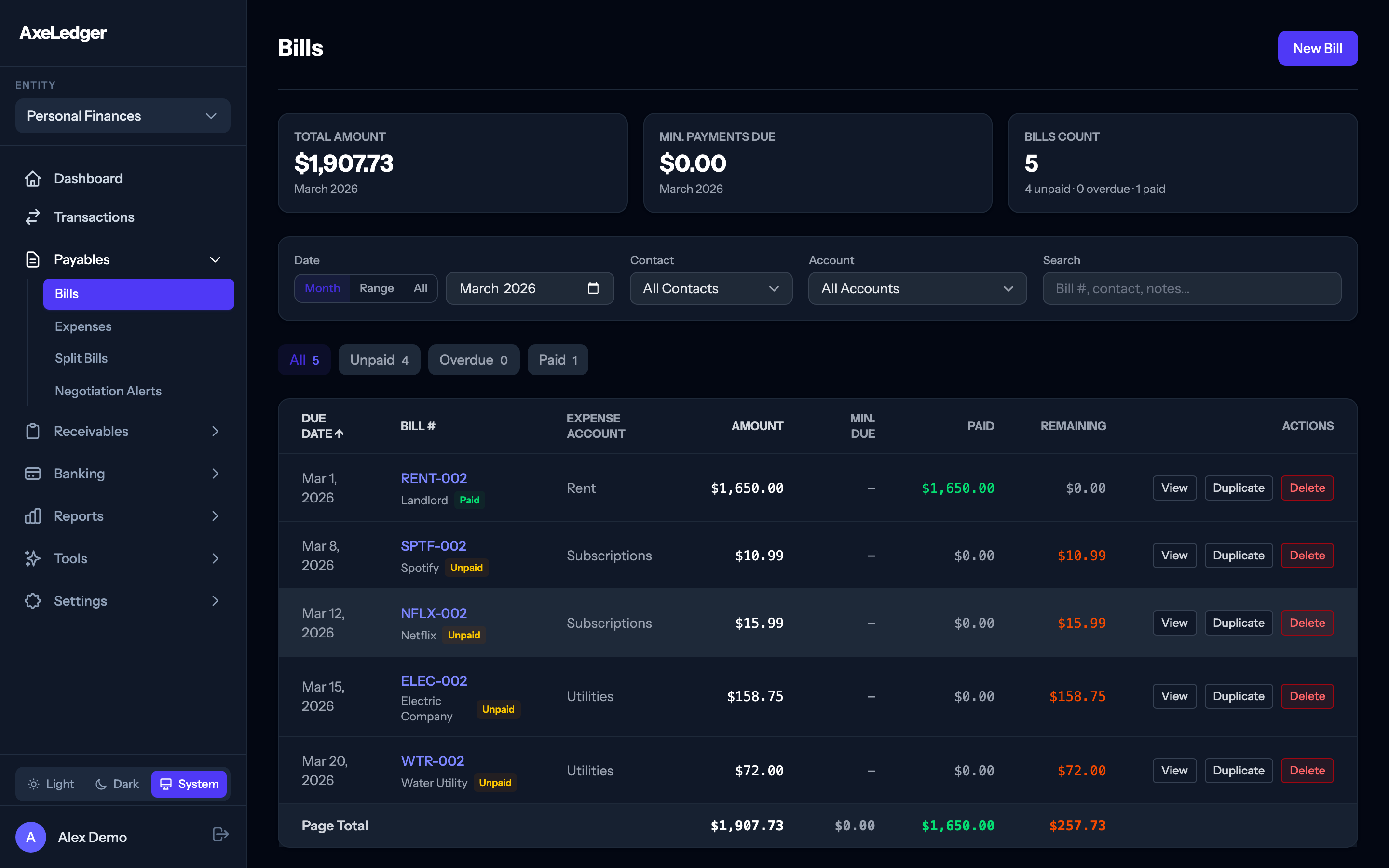
Task: Click the New Bill button
Action: coord(1318,48)
